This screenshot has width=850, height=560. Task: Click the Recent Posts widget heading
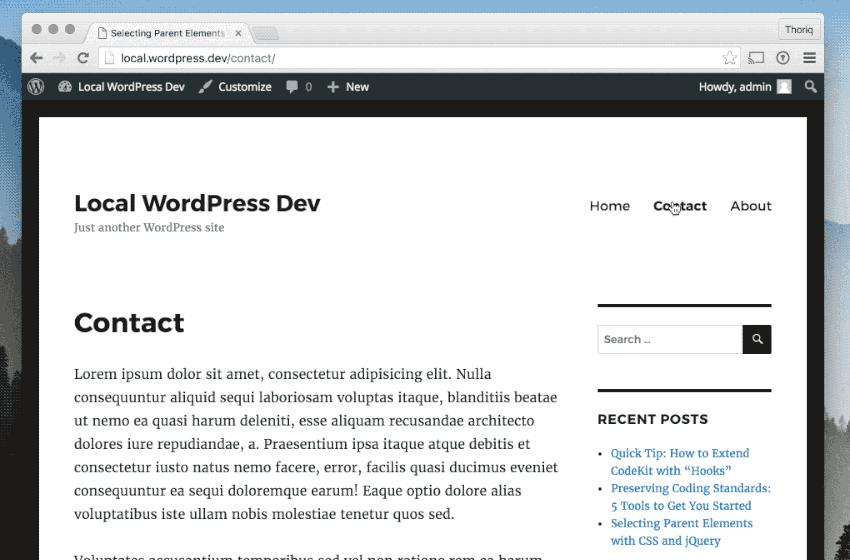coord(653,419)
